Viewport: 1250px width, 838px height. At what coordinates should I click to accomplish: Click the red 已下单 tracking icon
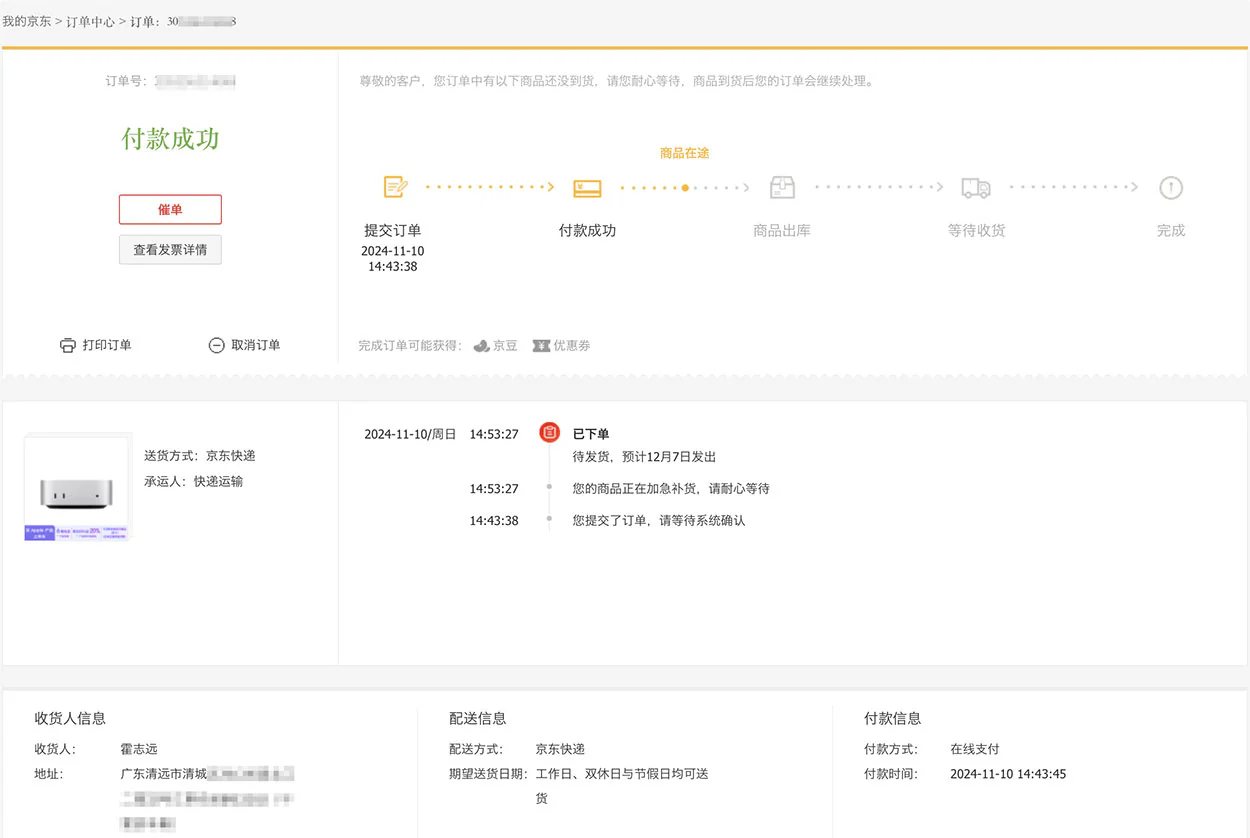[549, 432]
